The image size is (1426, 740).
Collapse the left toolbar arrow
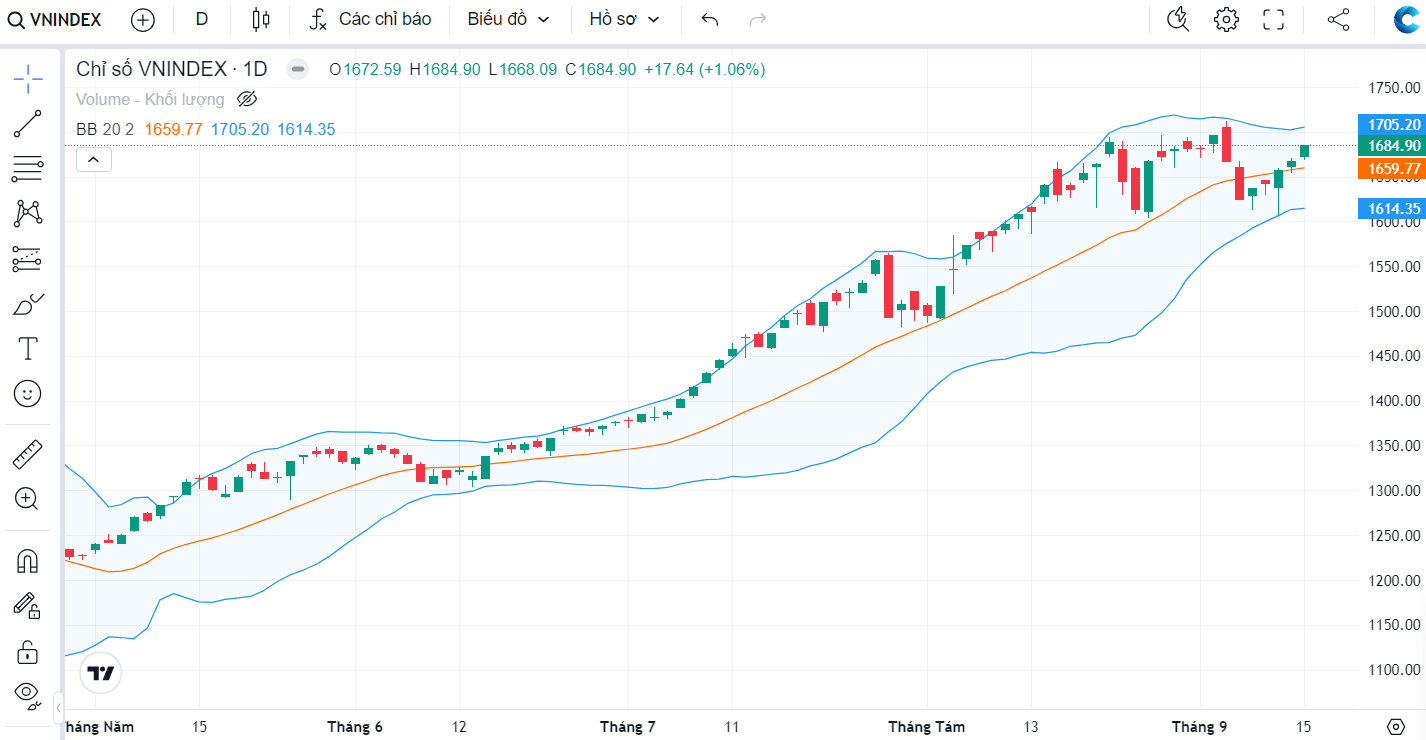point(58,706)
